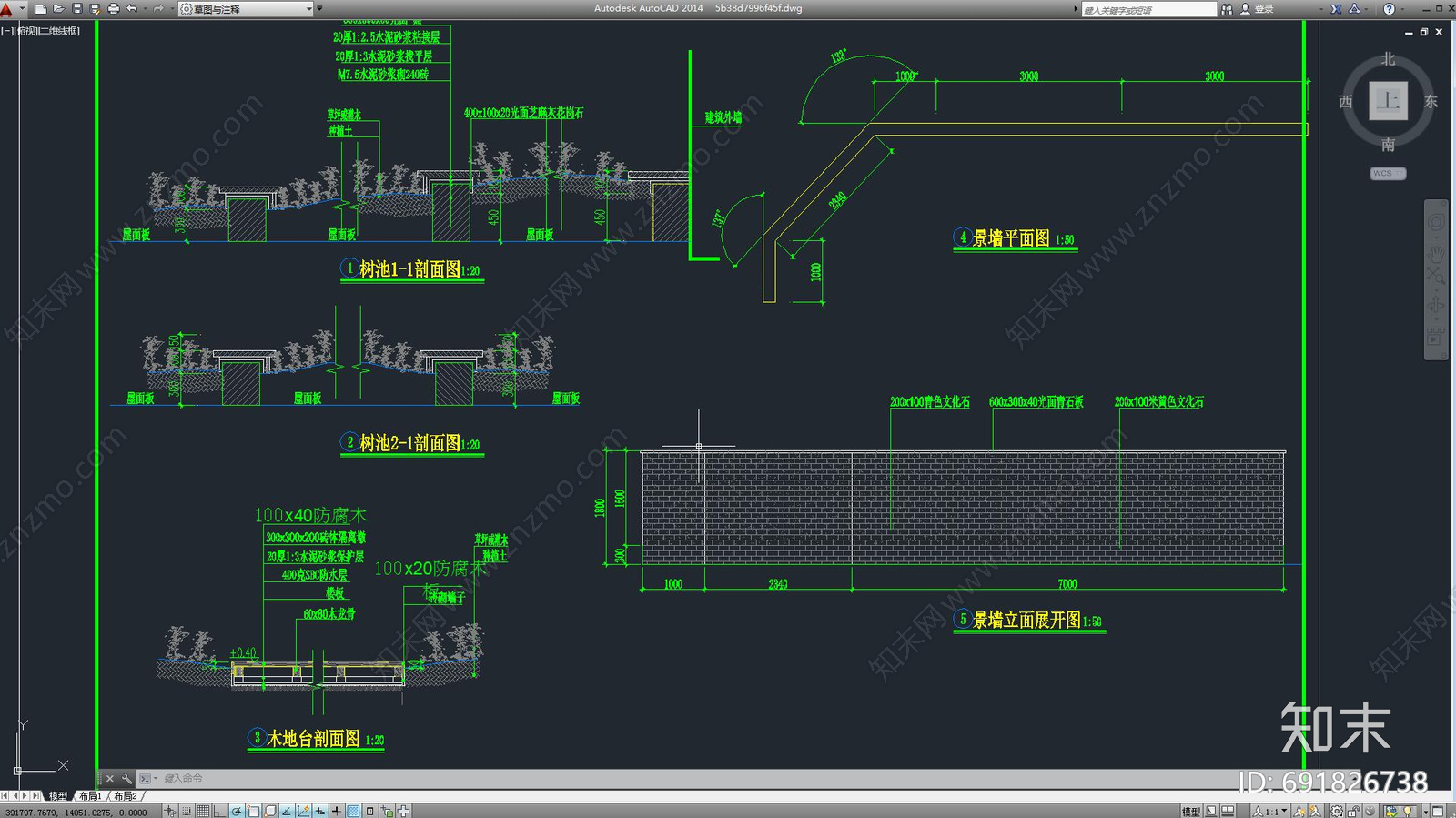Click the 俯视 view control label
This screenshot has width=1456, height=818.
[25, 31]
